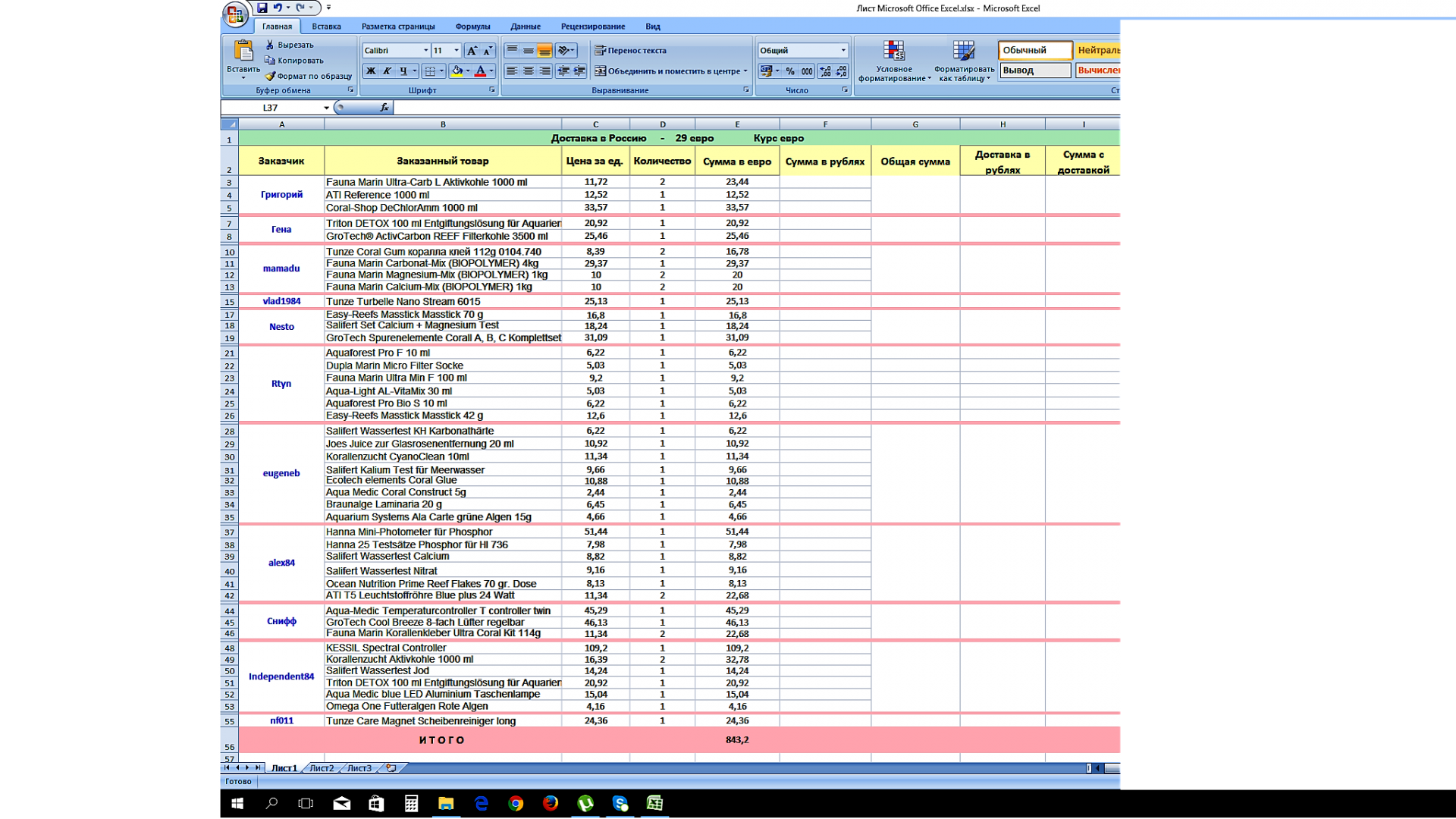Apply yellow fill color bucket
1456x819 pixels.
coord(457,71)
